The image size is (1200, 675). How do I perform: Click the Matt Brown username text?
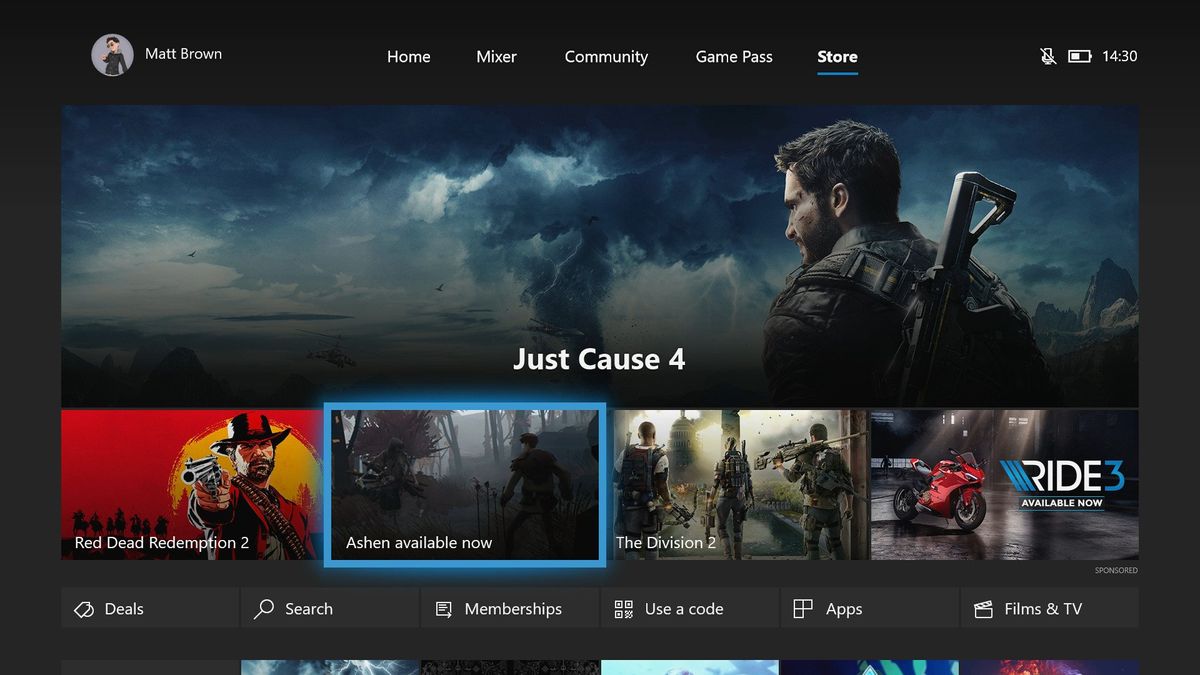pyautogui.click(x=183, y=54)
